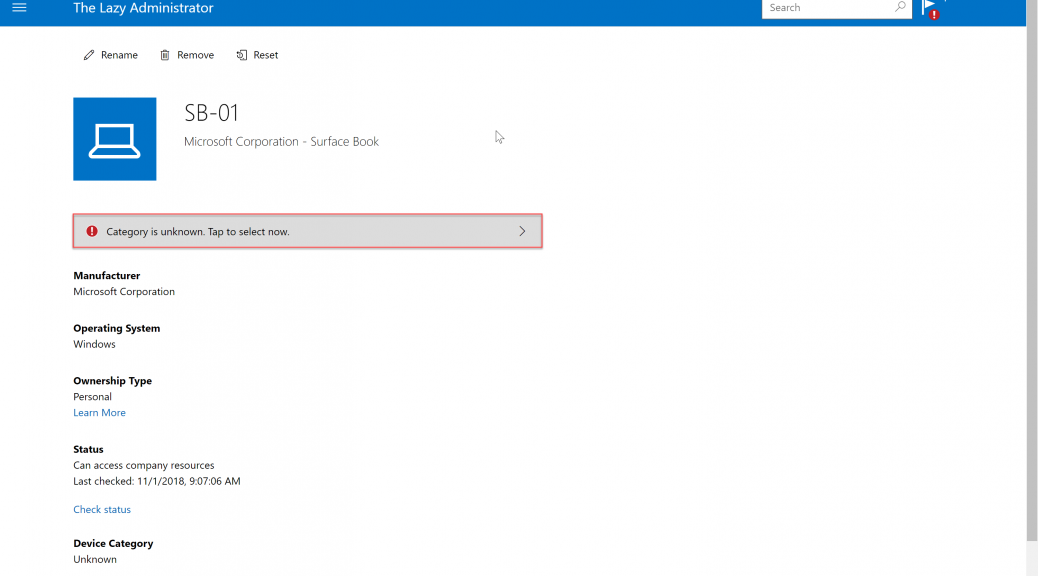1038x576 pixels.
Task: Open the notifications flag icon
Action: [x=929, y=9]
